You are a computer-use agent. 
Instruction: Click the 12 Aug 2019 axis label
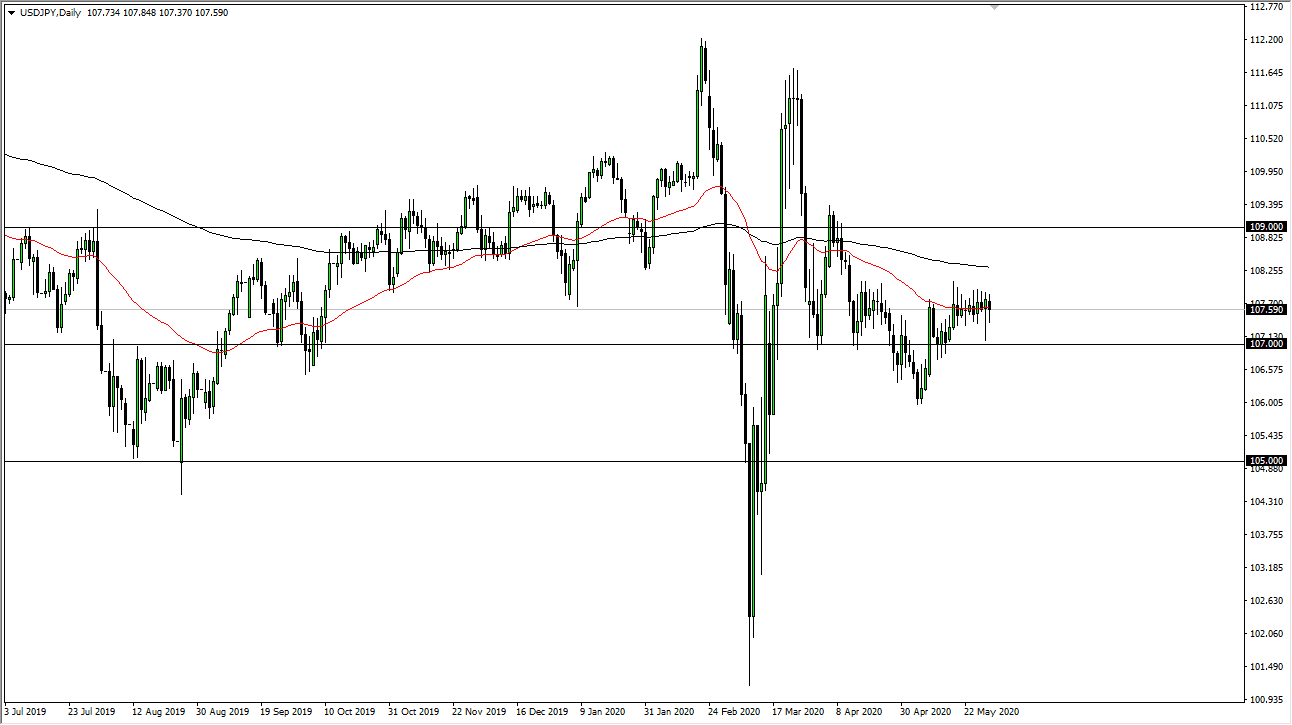[160, 712]
